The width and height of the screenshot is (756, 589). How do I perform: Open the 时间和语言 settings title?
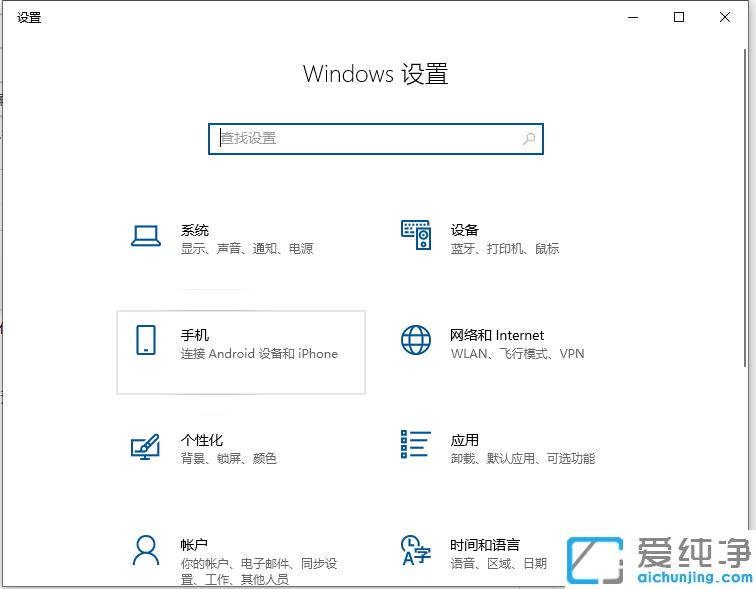(x=485, y=545)
